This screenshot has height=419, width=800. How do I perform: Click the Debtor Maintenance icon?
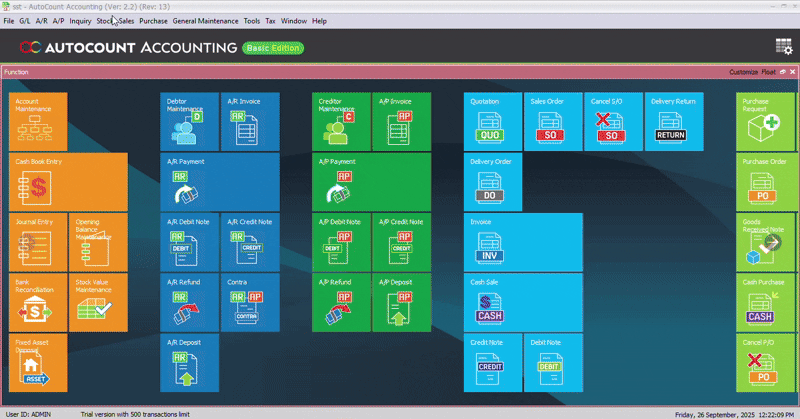pos(190,122)
